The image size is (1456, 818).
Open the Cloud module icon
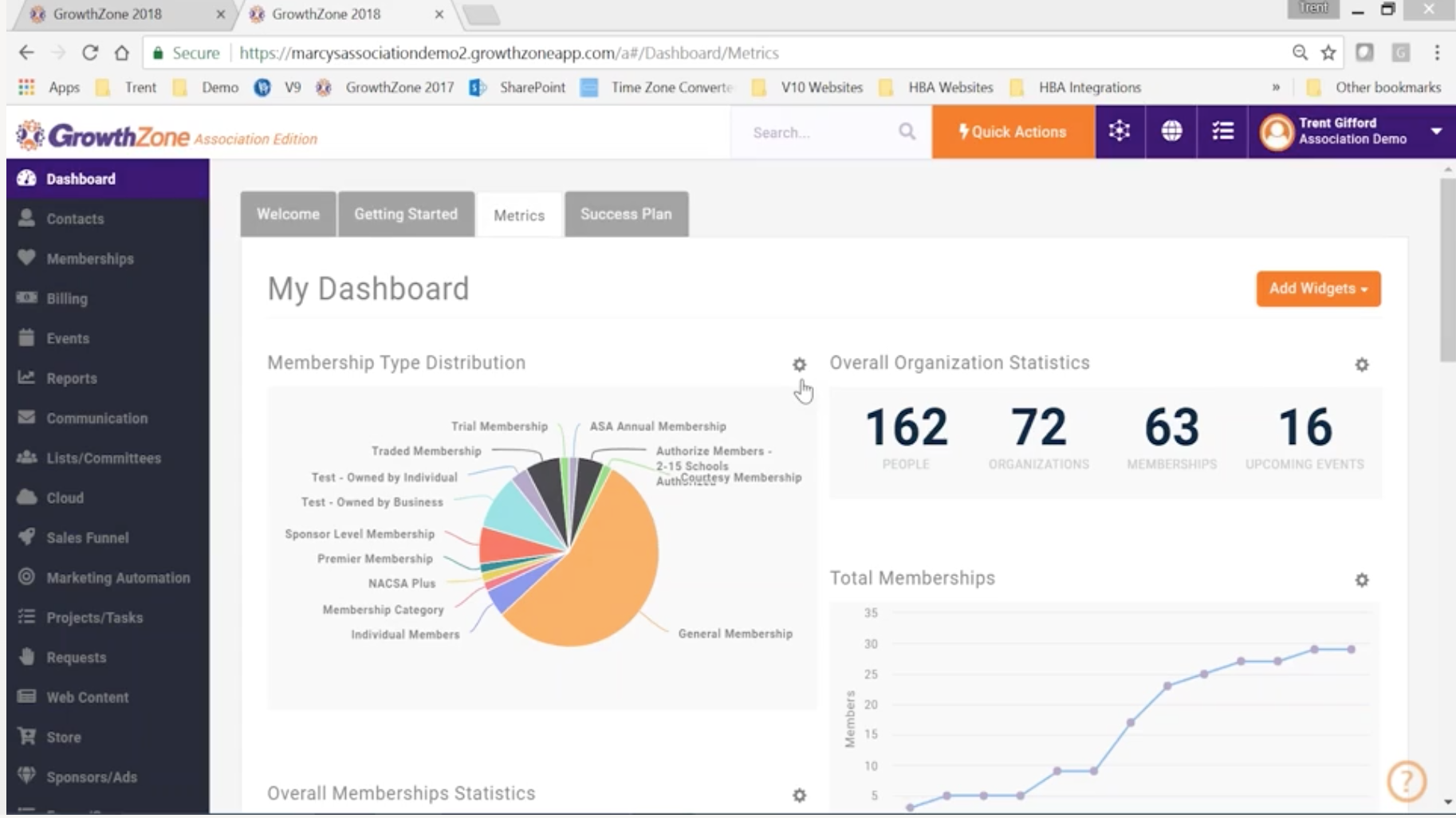(26, 497)
